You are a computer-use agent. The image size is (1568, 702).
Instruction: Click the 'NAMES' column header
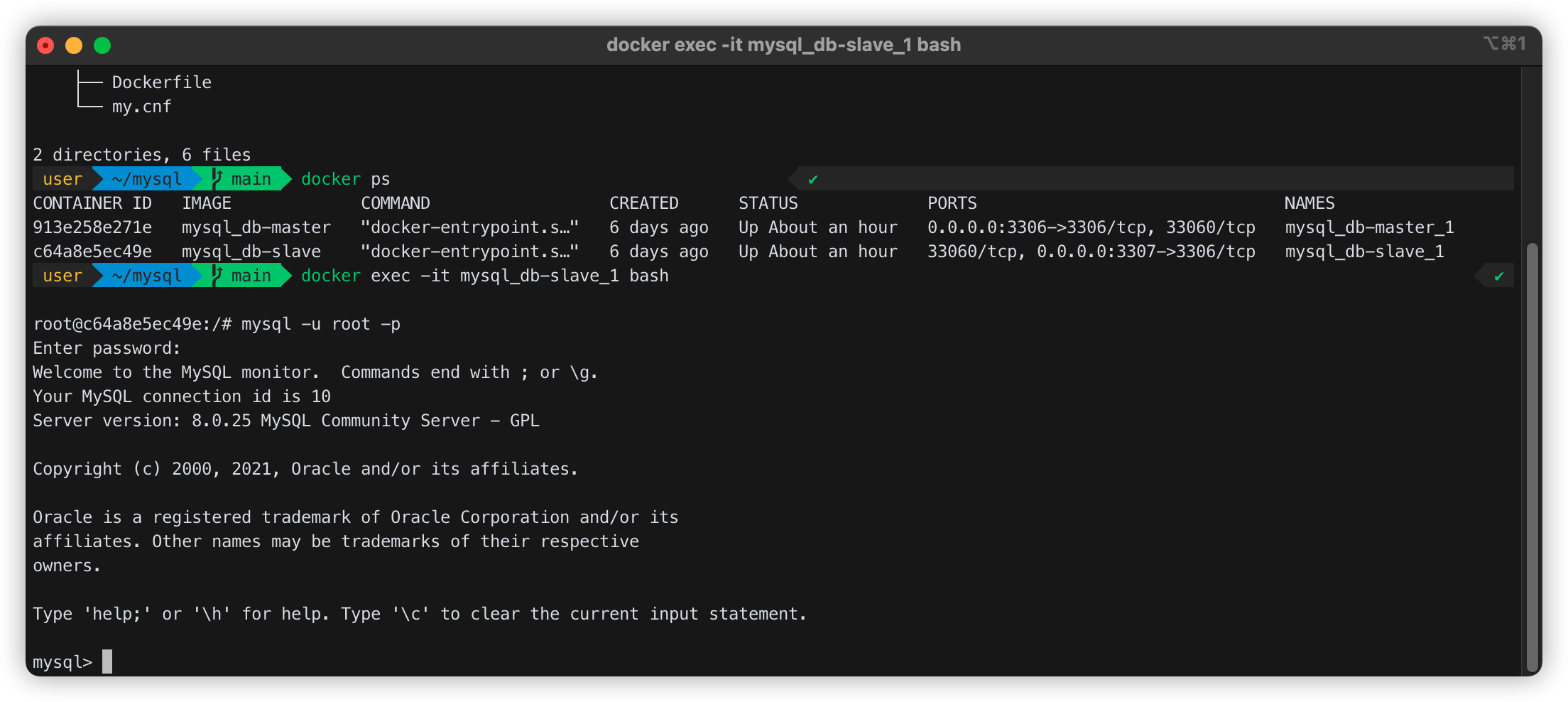tap(1310, 203)
